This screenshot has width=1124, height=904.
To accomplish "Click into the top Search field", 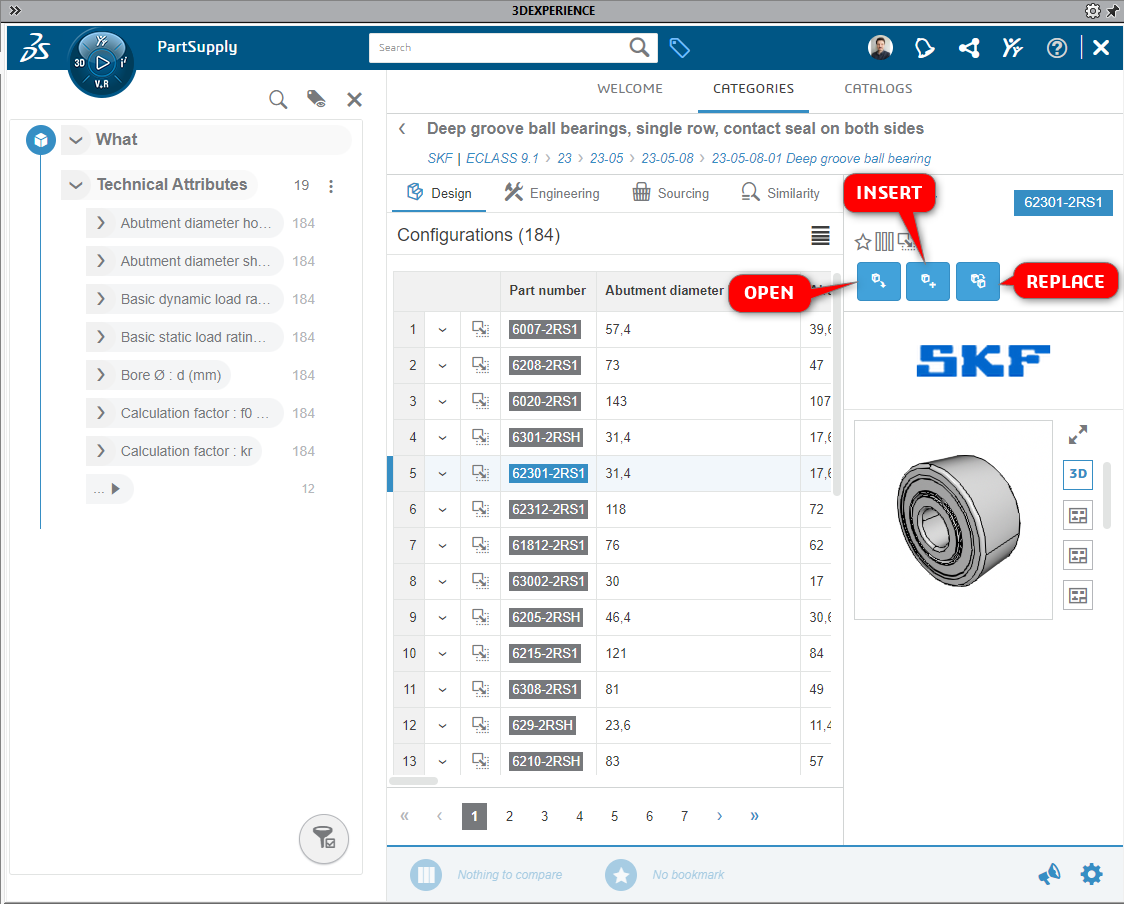I will [x=500, y=47].
